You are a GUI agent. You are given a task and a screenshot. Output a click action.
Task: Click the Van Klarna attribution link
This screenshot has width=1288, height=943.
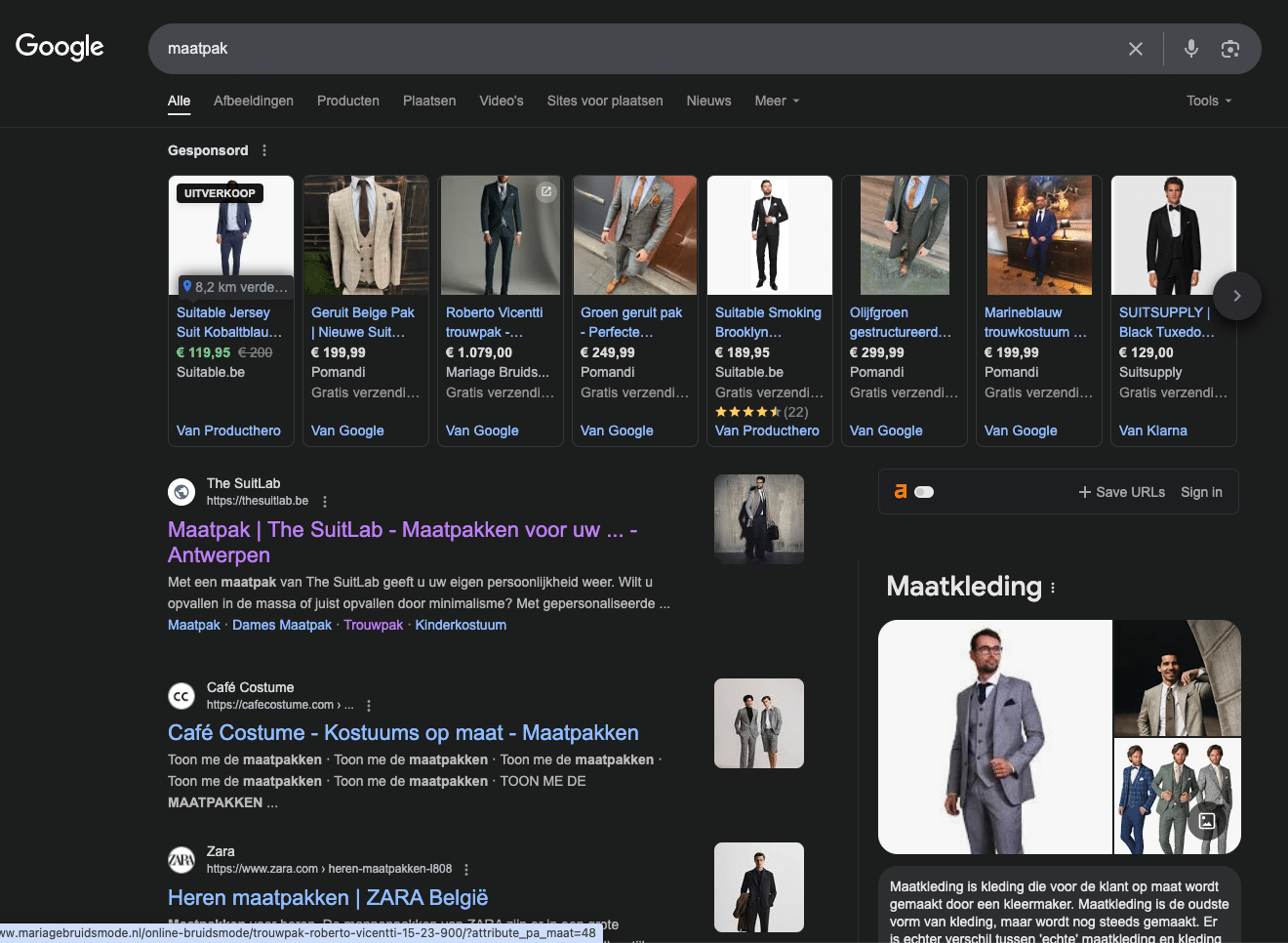pyautogui.click(x=1153, y=430)
